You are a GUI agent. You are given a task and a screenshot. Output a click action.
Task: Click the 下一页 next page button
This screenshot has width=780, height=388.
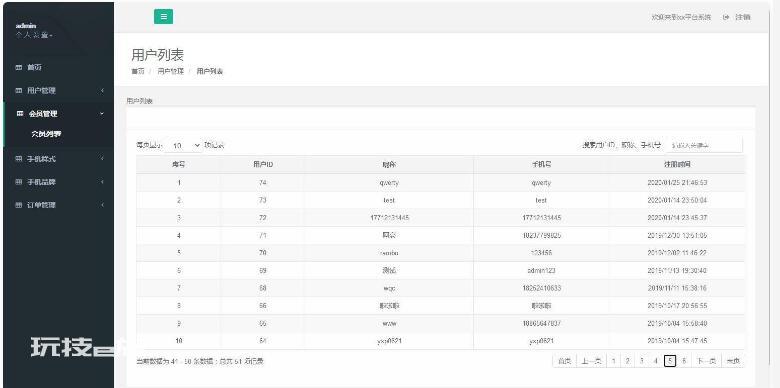point(706,361)
